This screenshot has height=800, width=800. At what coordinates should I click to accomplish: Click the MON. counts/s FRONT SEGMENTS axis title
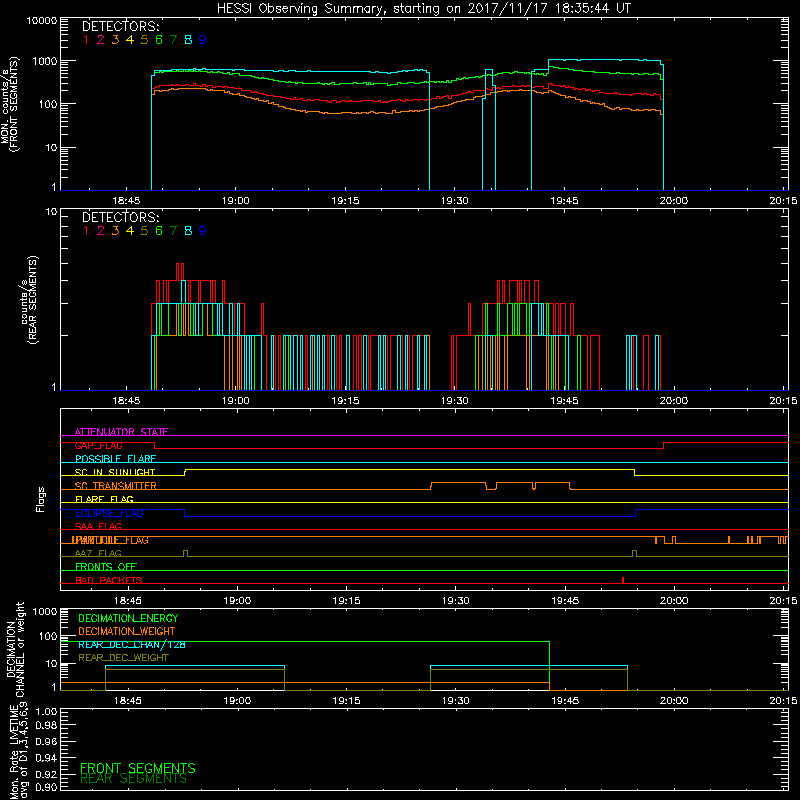(x=9, y=104)
